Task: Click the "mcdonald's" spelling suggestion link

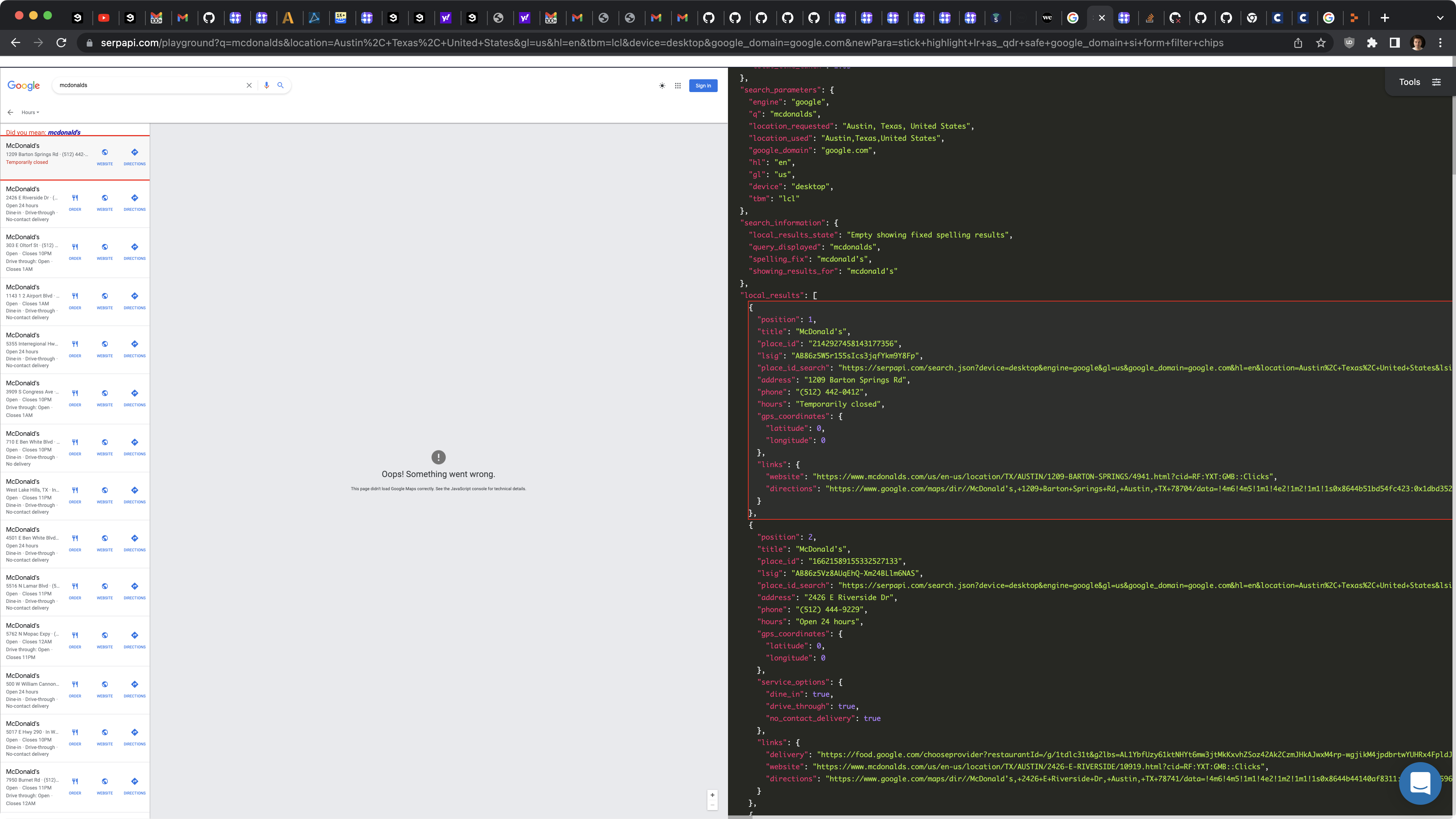Action: (64, 132)
